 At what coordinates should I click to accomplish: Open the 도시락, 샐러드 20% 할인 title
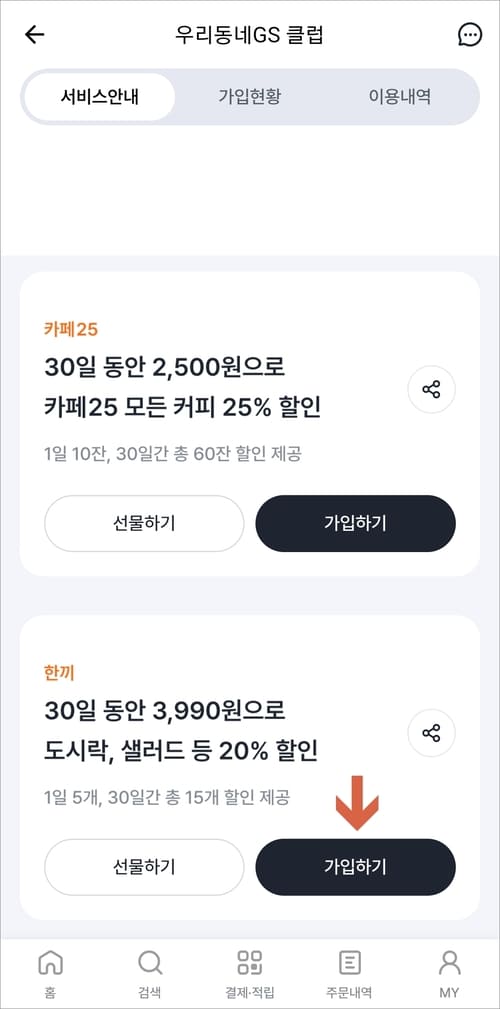[x=181, y=732]
